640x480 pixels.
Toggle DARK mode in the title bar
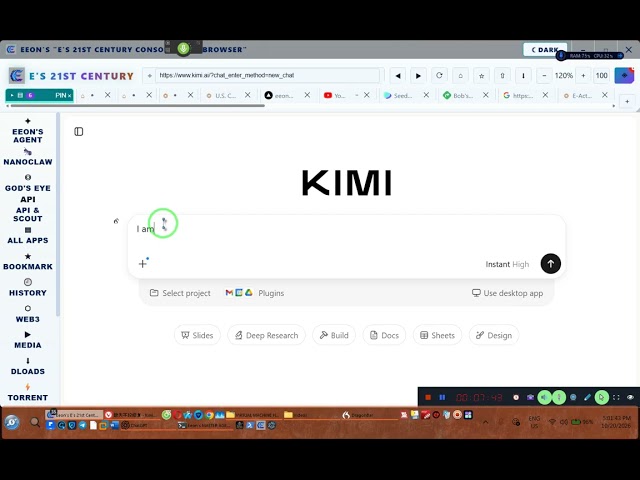point(545,50)
